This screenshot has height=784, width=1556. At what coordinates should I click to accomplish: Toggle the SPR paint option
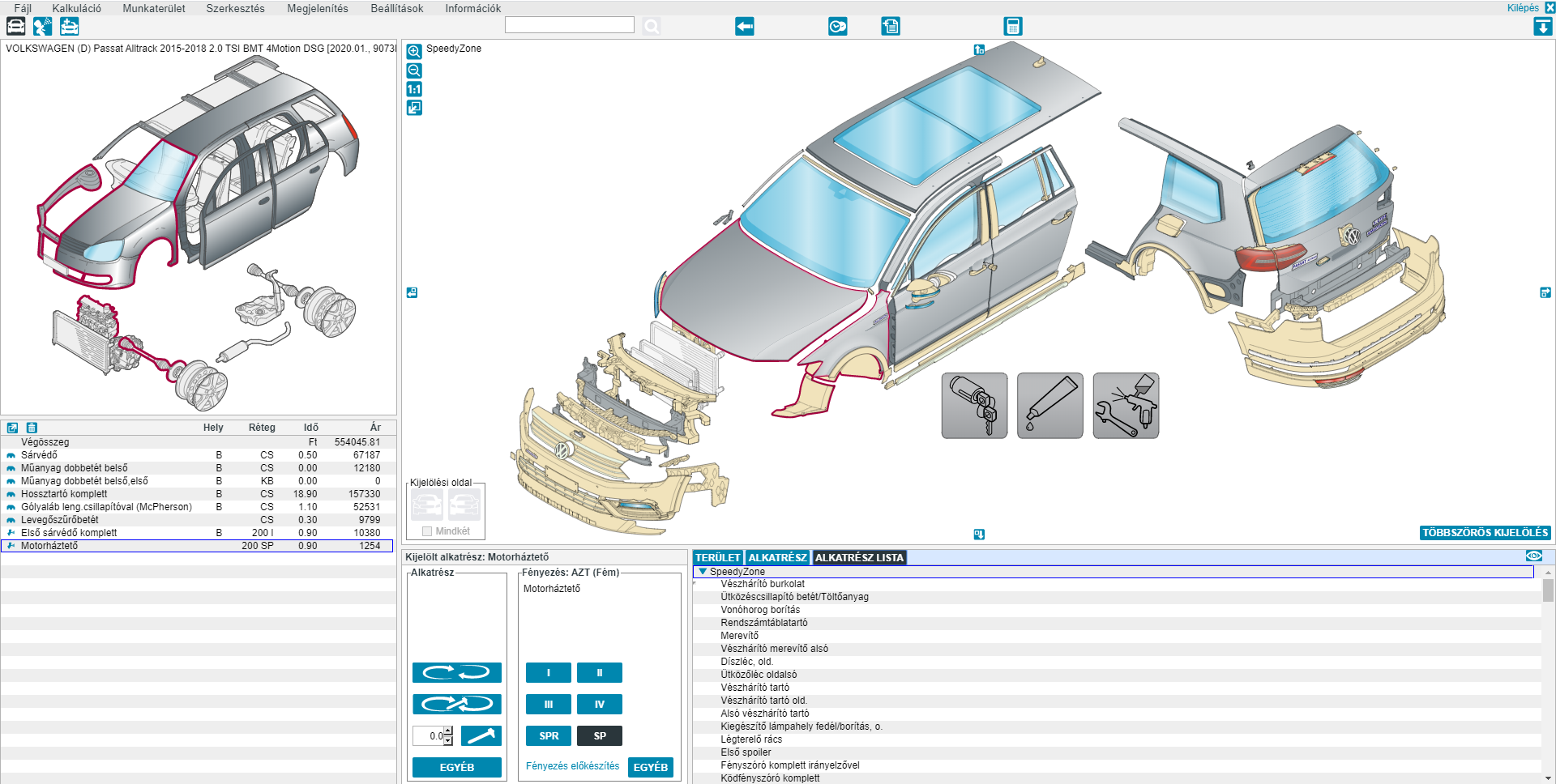(x=549, y=735)
